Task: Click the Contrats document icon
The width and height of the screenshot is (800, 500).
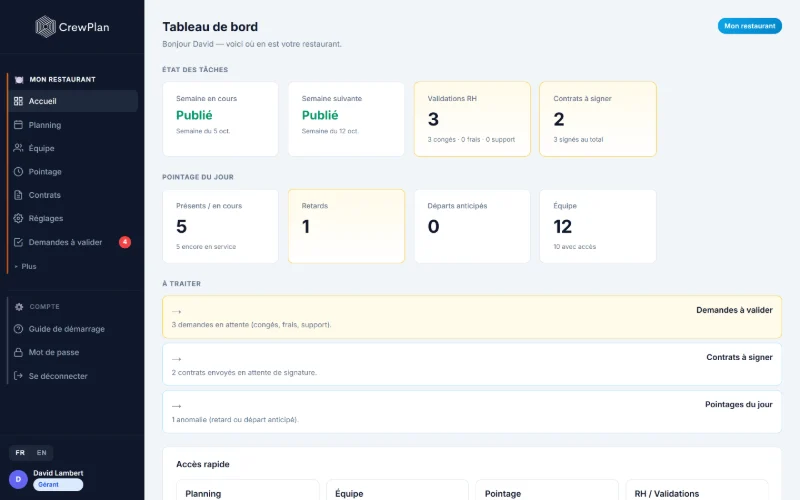Action: 18,195
